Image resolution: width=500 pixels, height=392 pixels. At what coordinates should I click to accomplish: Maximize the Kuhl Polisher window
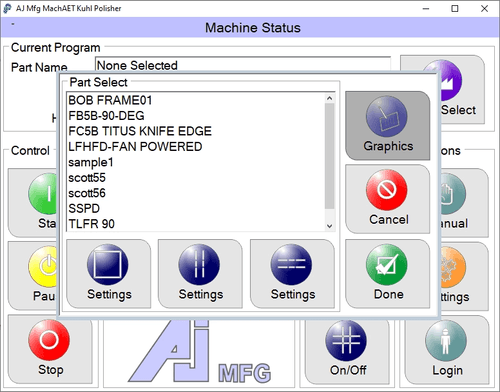[455, 9]
